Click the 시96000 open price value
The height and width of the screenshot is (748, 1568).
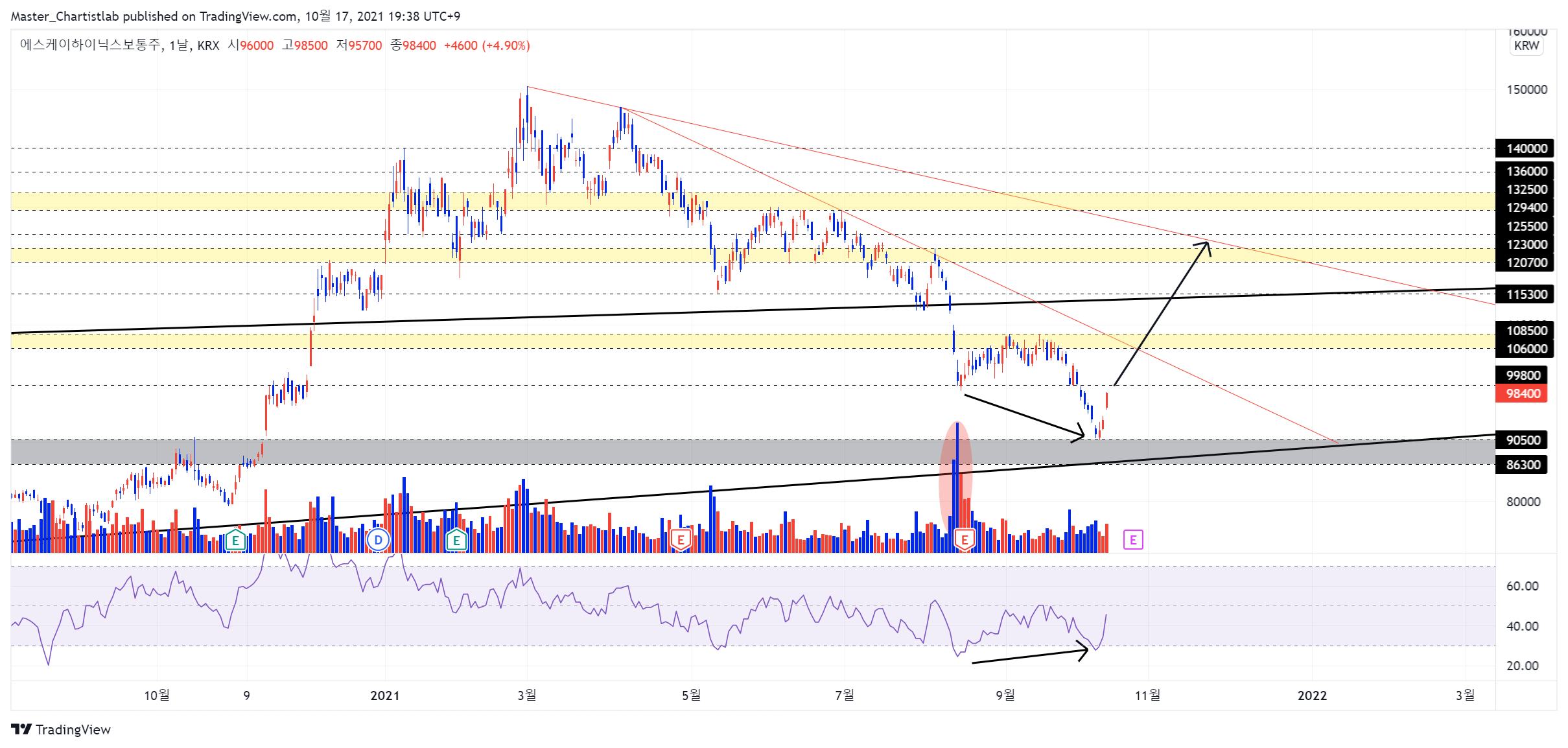pyautogui.click(x=250, y=45)
